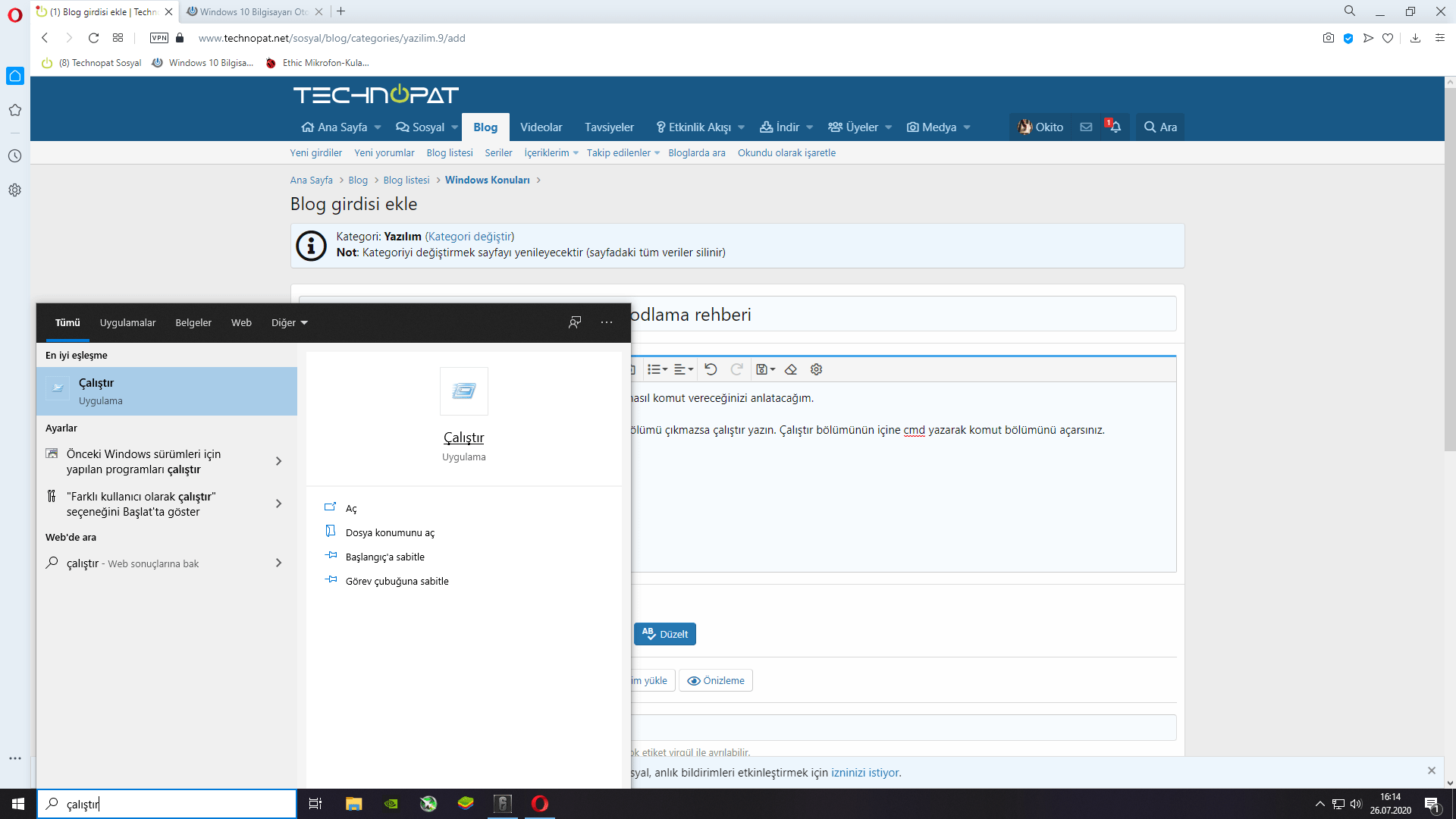Click the notifications bell icon
The image size is (1456, 819).
click(1115, 127)
